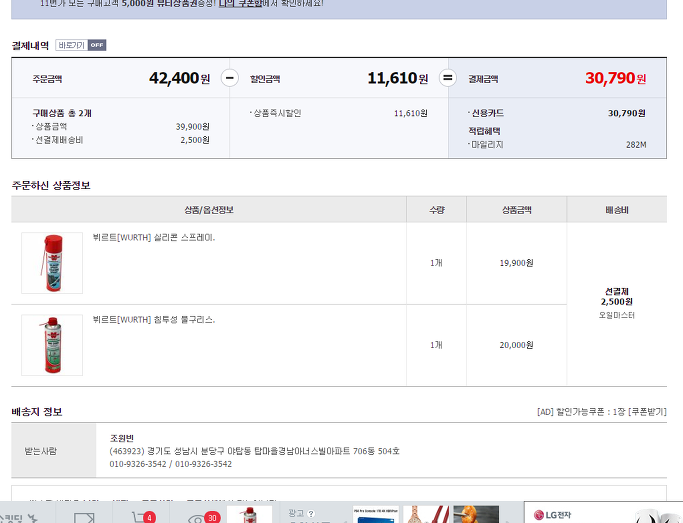Select the mileage value 282M

tap(636, 145)
